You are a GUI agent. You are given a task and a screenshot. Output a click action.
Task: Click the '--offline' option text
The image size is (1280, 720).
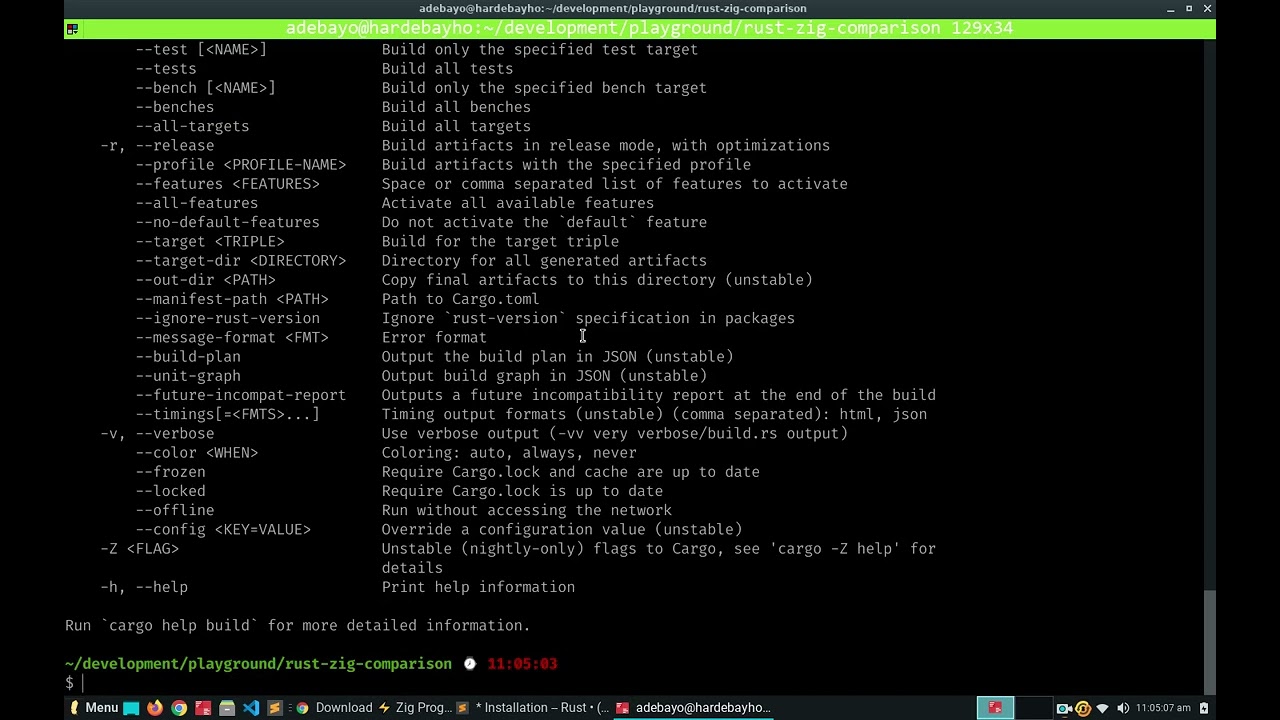point(175,510)
